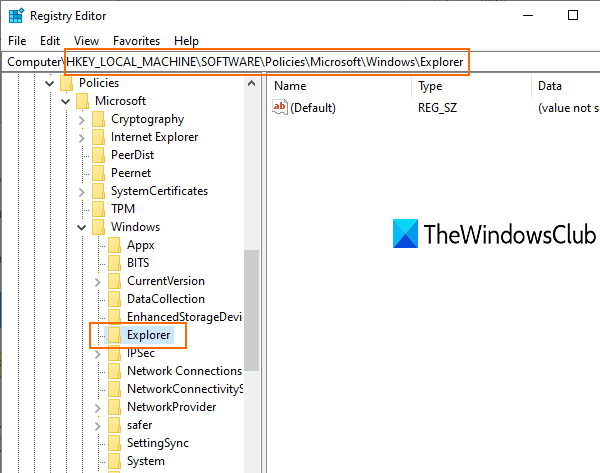Click the Microsoft folder icon

click(x=83, y=101)
